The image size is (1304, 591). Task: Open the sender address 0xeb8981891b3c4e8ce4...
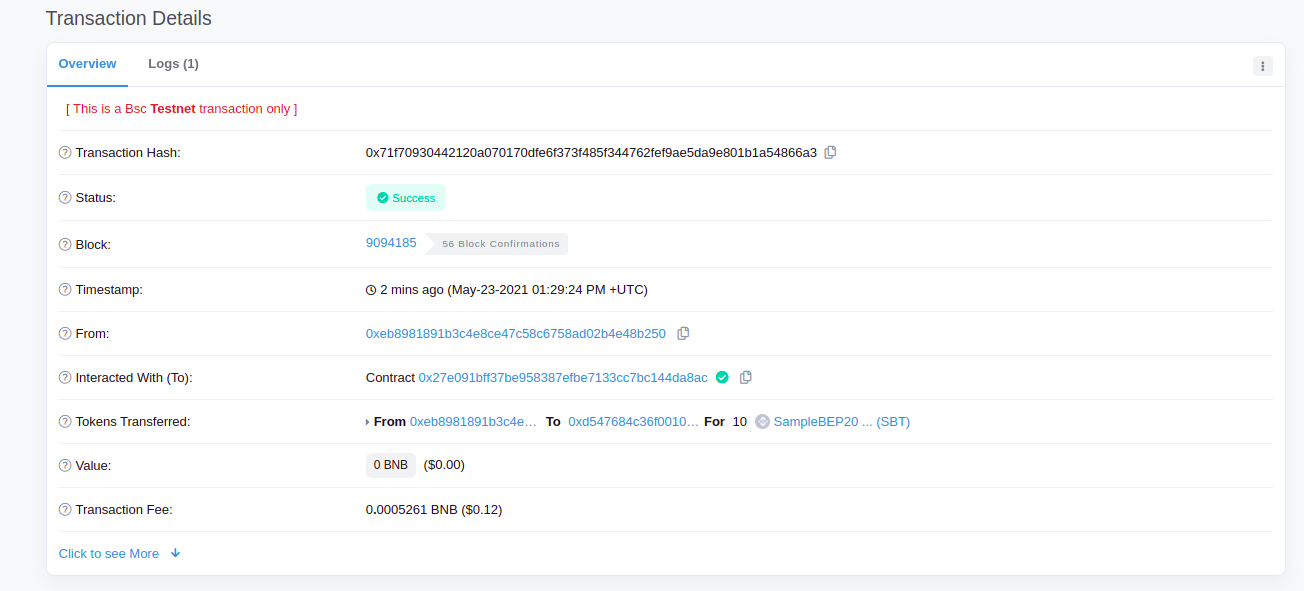coord(516,333)
